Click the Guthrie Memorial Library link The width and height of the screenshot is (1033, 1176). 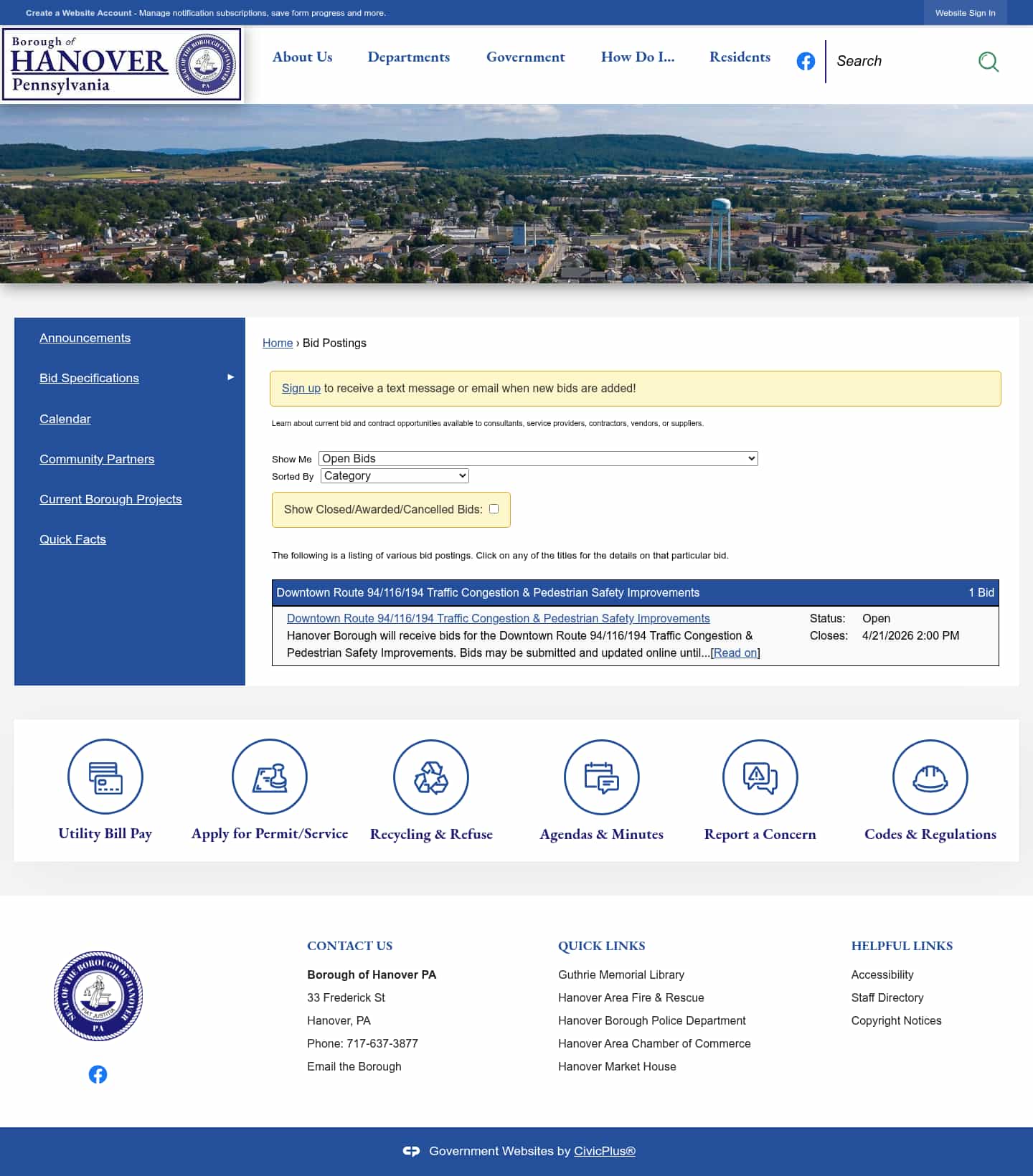click(621, 975)
